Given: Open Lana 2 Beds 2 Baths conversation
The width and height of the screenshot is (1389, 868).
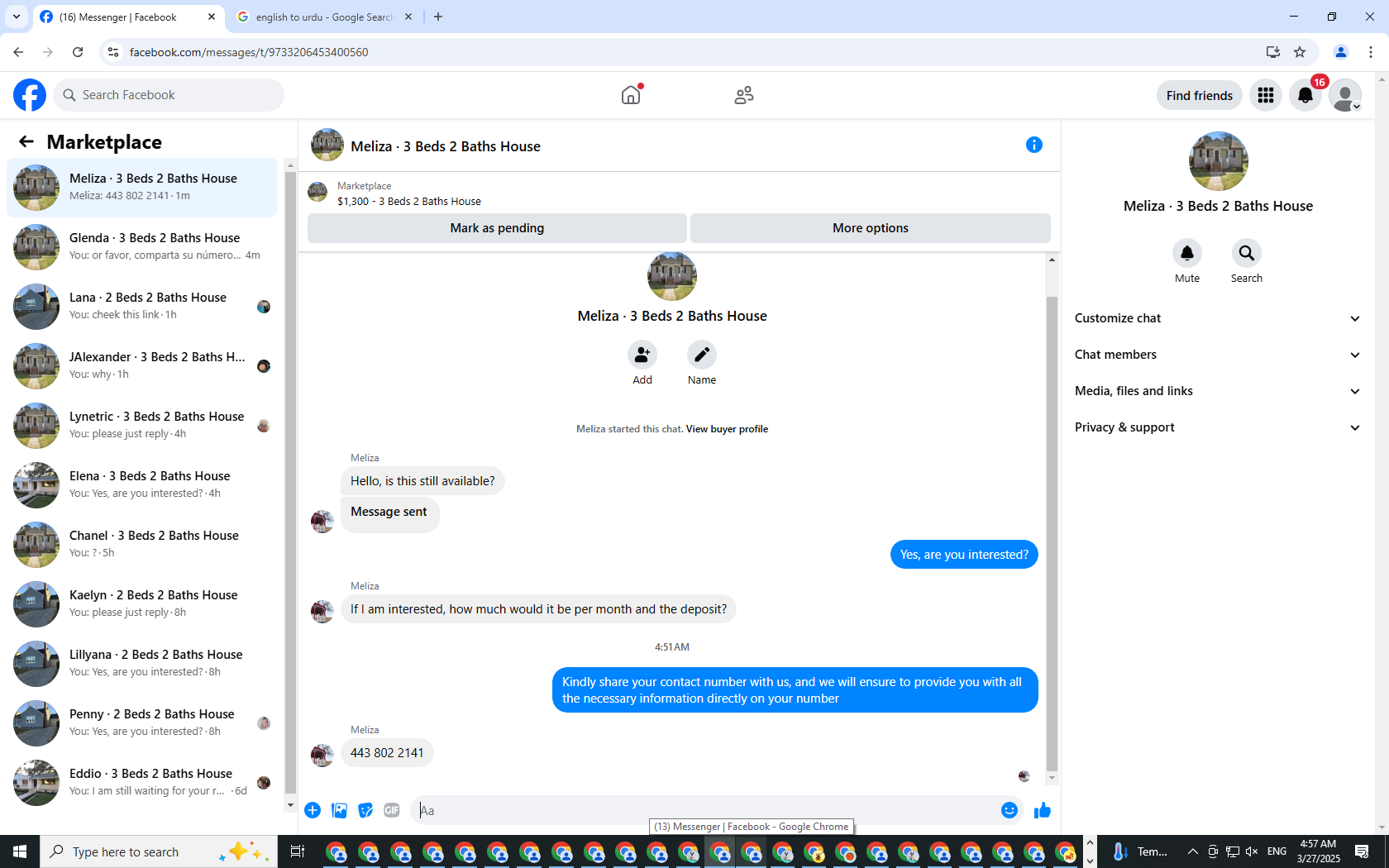Looking at the screenshot, I should [x=142, y=307].
